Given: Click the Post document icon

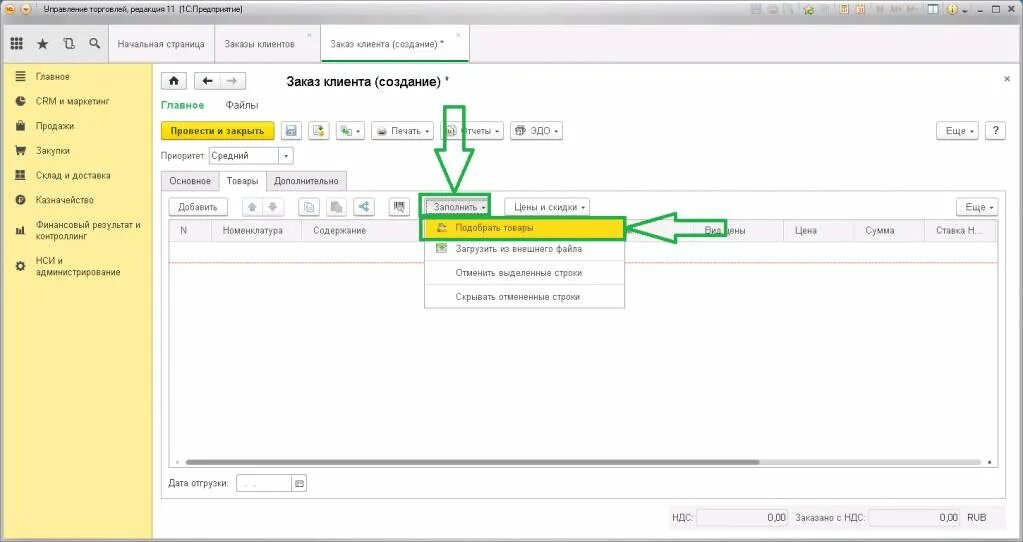Looking at the screenshot, I should (318, 130).
